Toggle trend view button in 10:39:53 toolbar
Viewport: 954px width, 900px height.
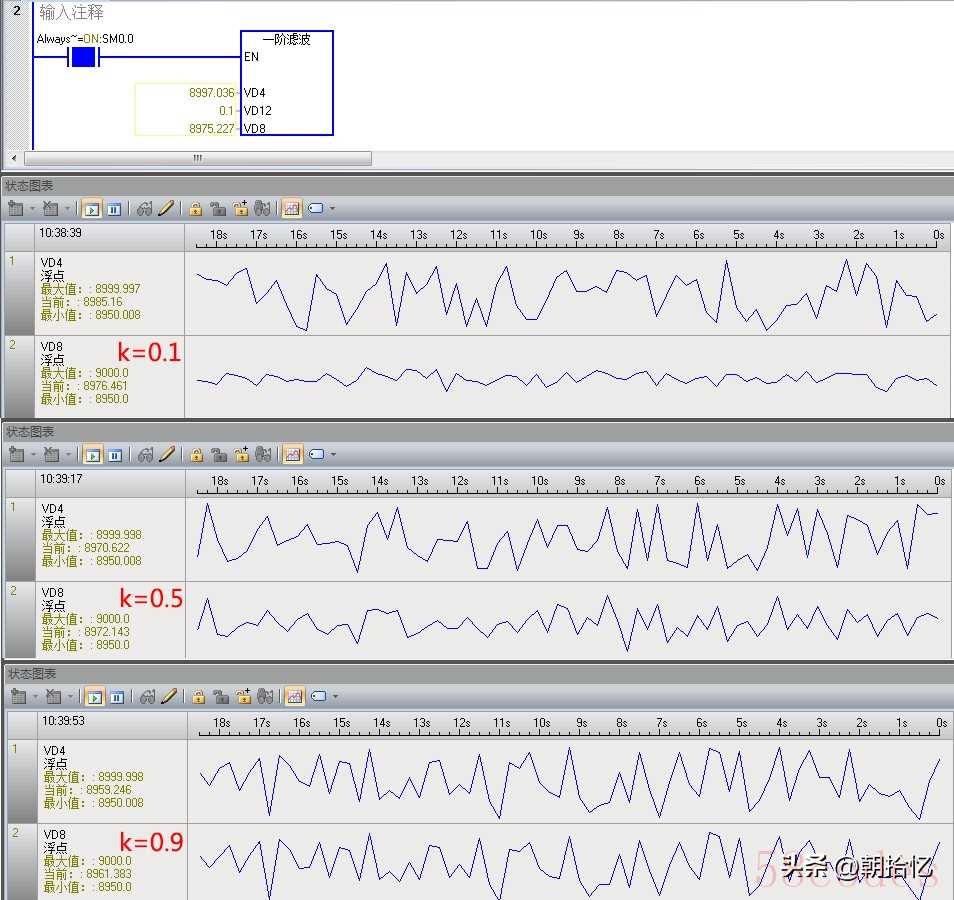click(294, 696)
